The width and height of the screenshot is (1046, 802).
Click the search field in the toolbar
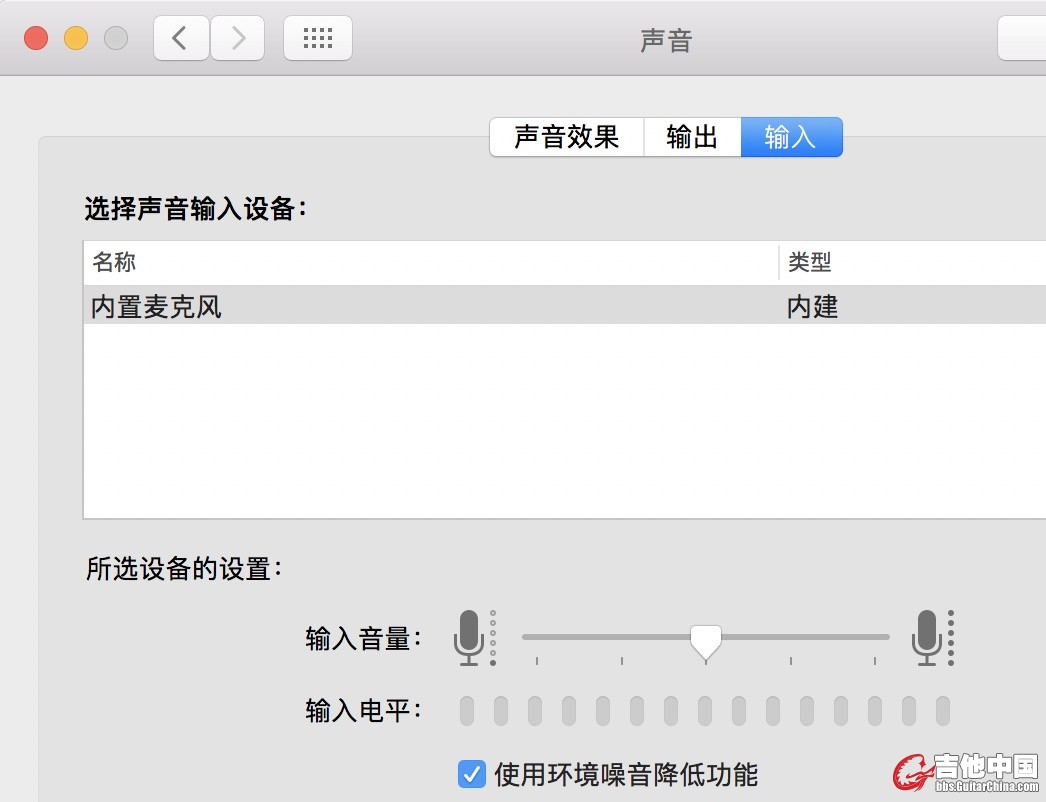1022,39
